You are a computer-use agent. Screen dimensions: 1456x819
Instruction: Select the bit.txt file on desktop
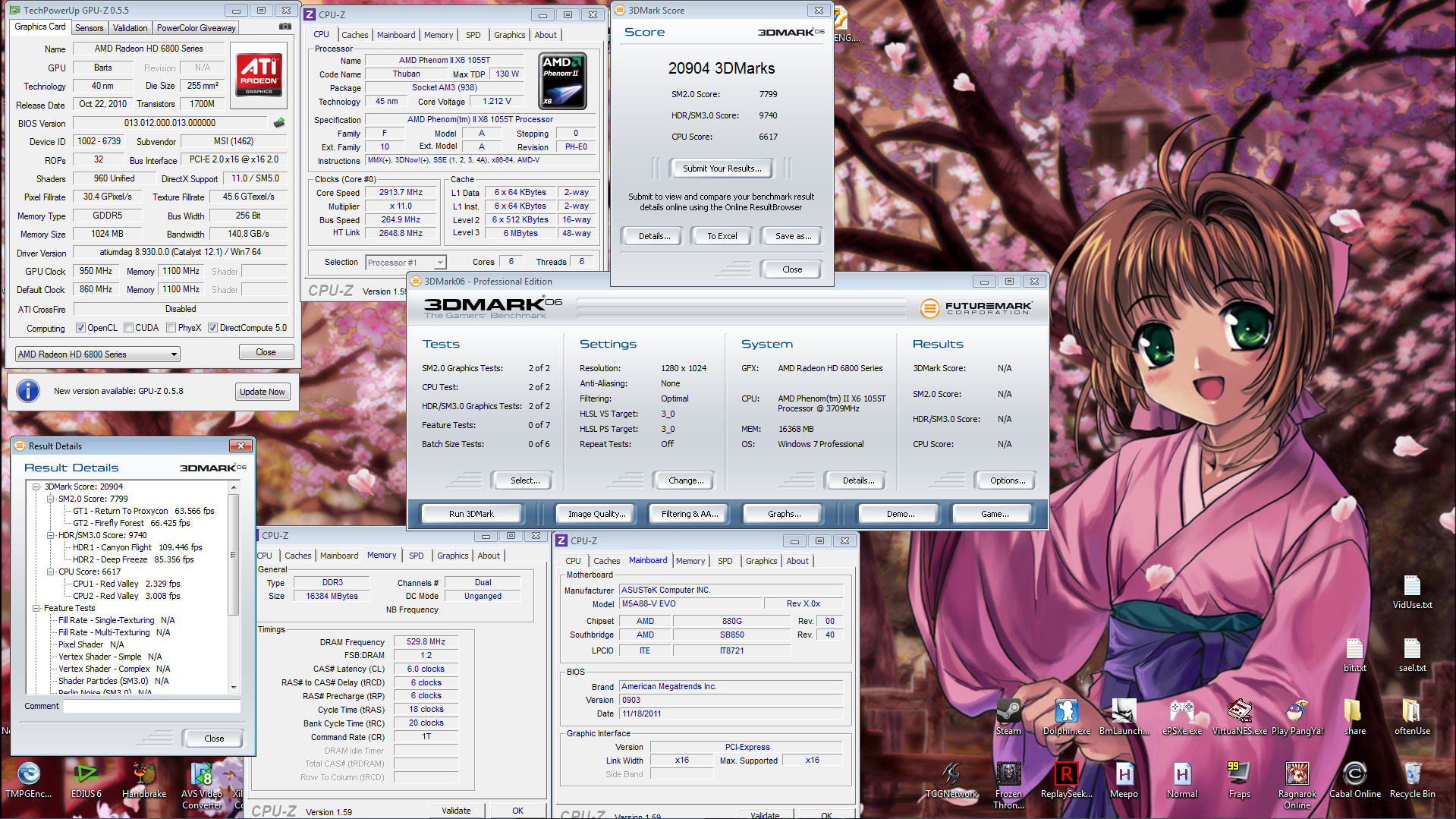point(1354,655)
